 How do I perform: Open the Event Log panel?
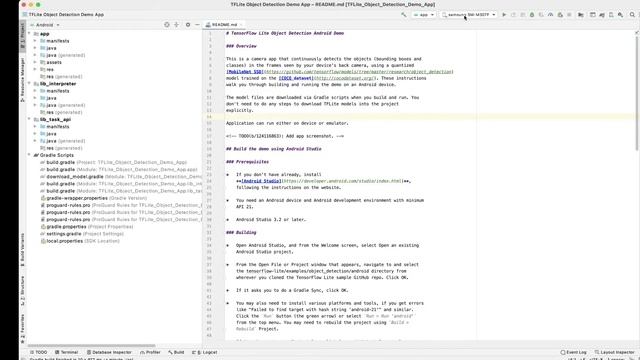[x=573, y=352]
